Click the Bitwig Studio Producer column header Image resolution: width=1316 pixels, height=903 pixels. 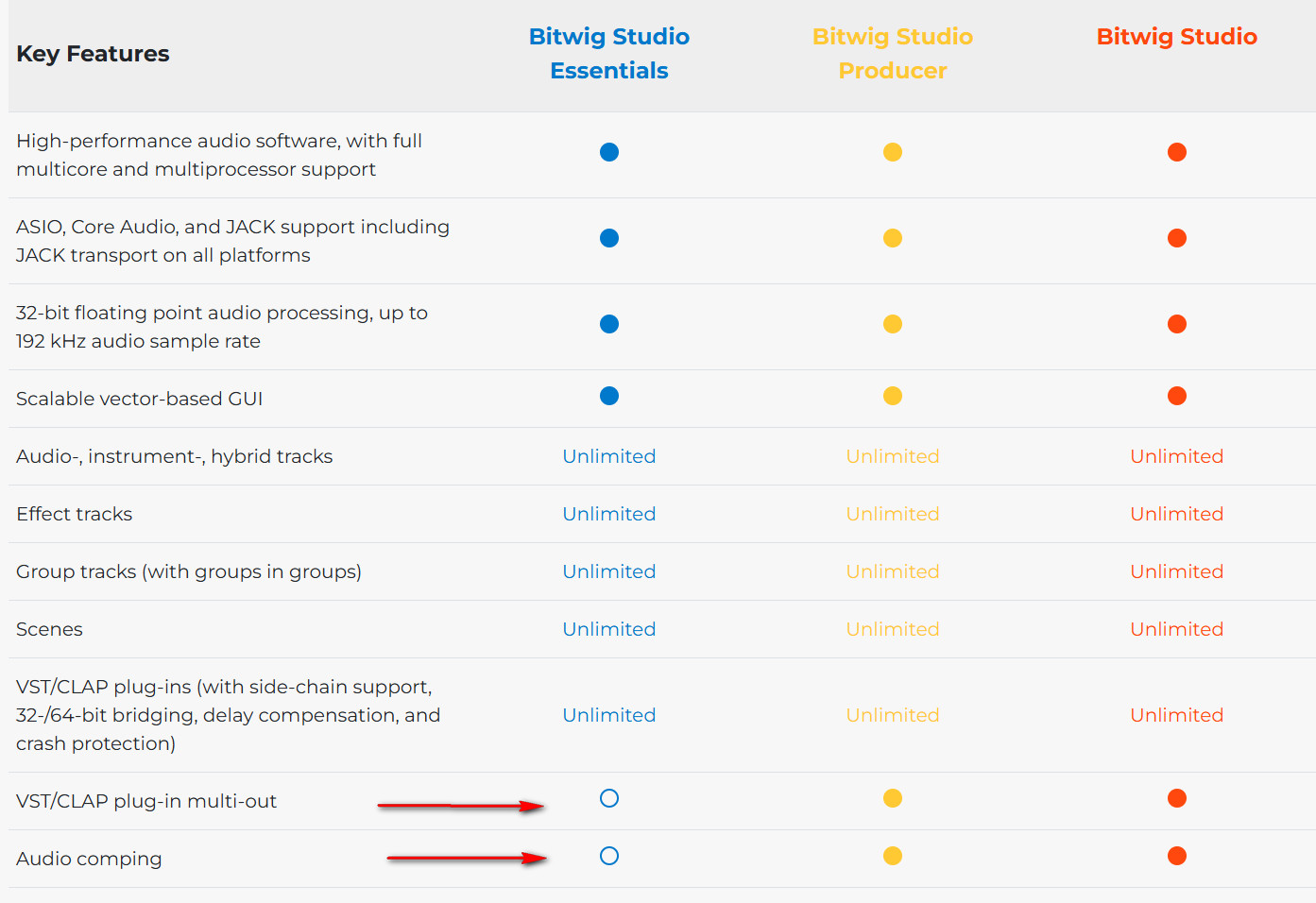(x=893, y=54)
